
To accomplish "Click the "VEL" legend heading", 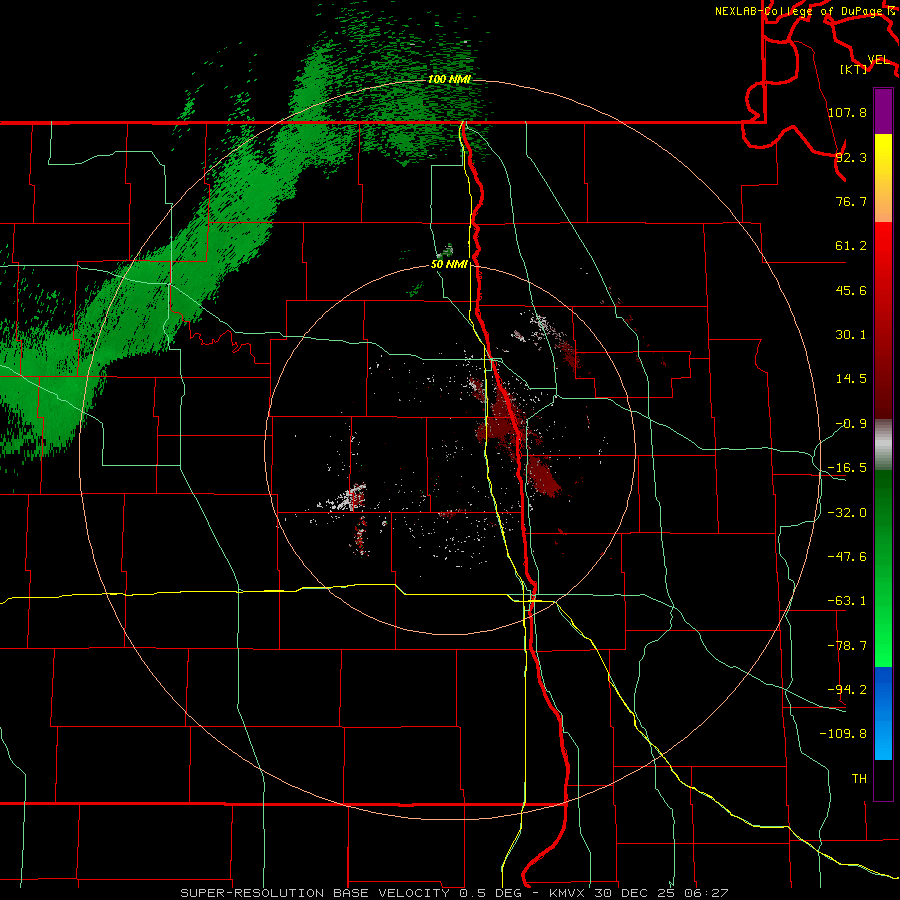I will (879, 60).
